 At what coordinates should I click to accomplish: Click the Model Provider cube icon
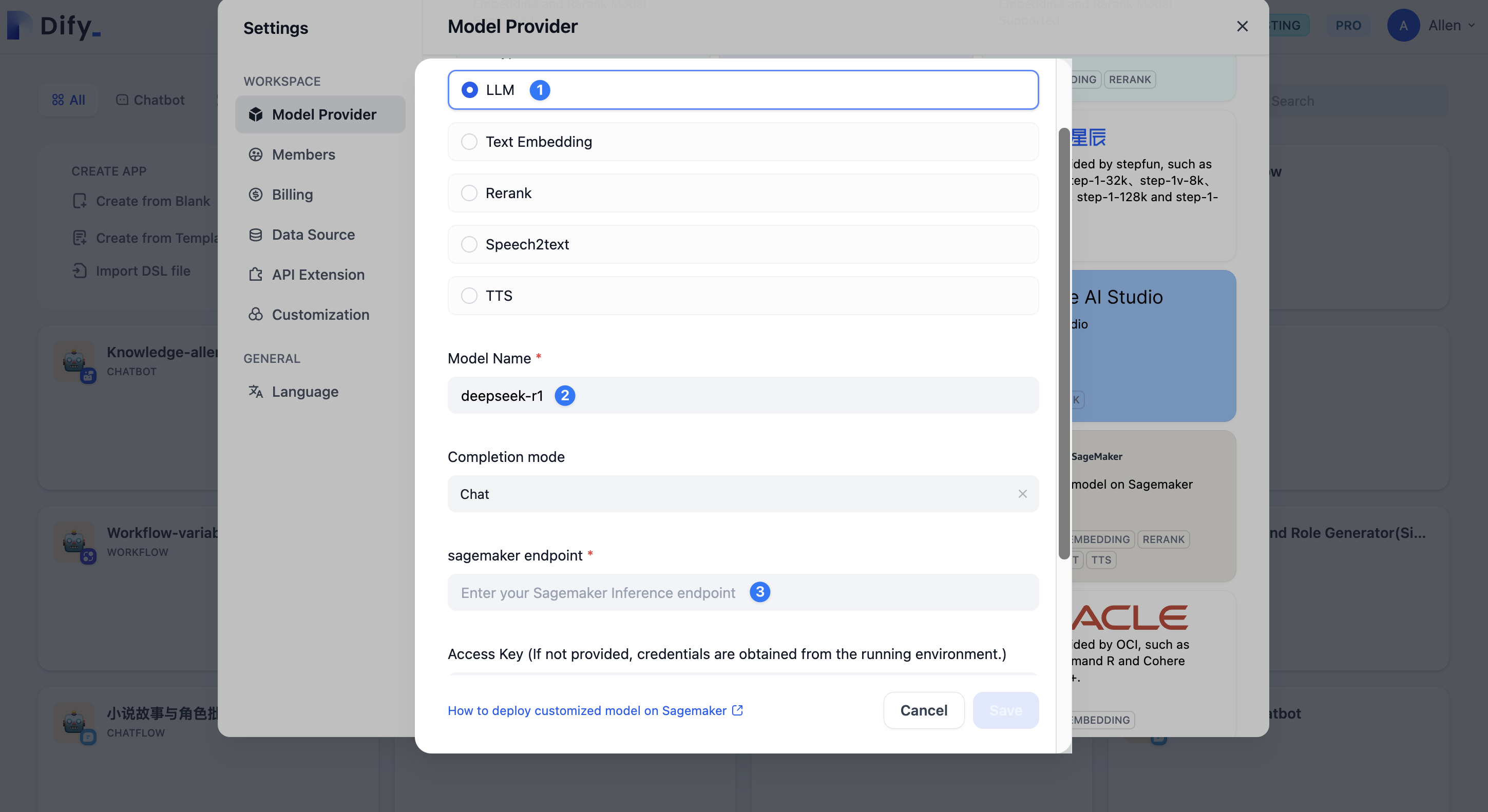tap(255, 114)
